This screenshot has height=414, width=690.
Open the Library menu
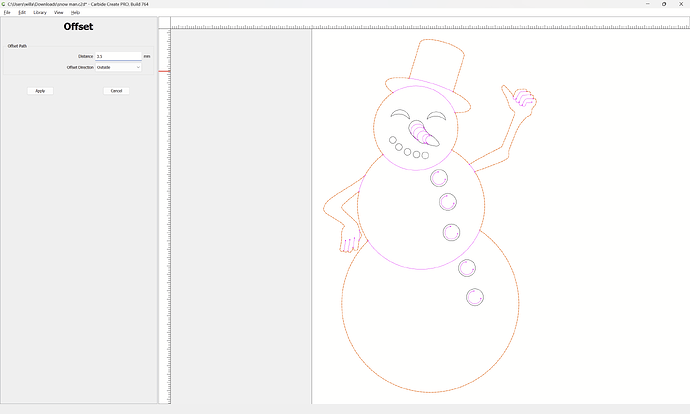[x=40, y=12]
